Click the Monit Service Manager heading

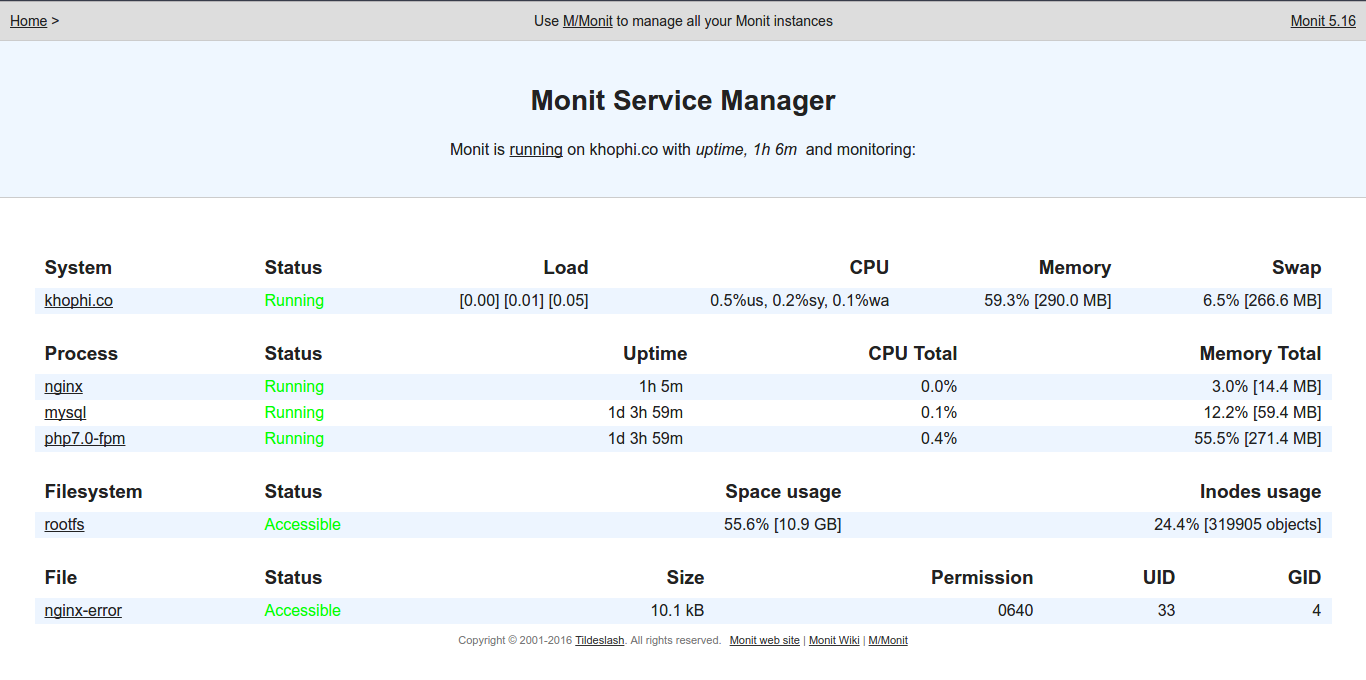pos(682,101)
